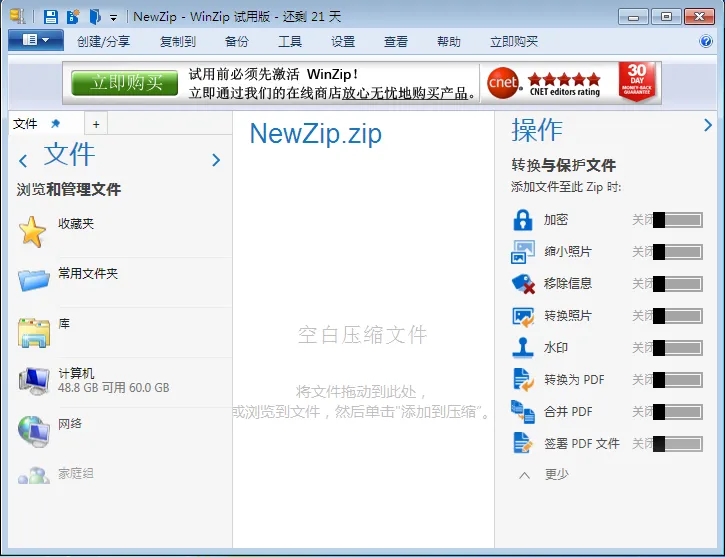The height and width of the screenshot is (557, 725).
Task: Click the Save floppy disk icon
Action: (x=50, y=17)
